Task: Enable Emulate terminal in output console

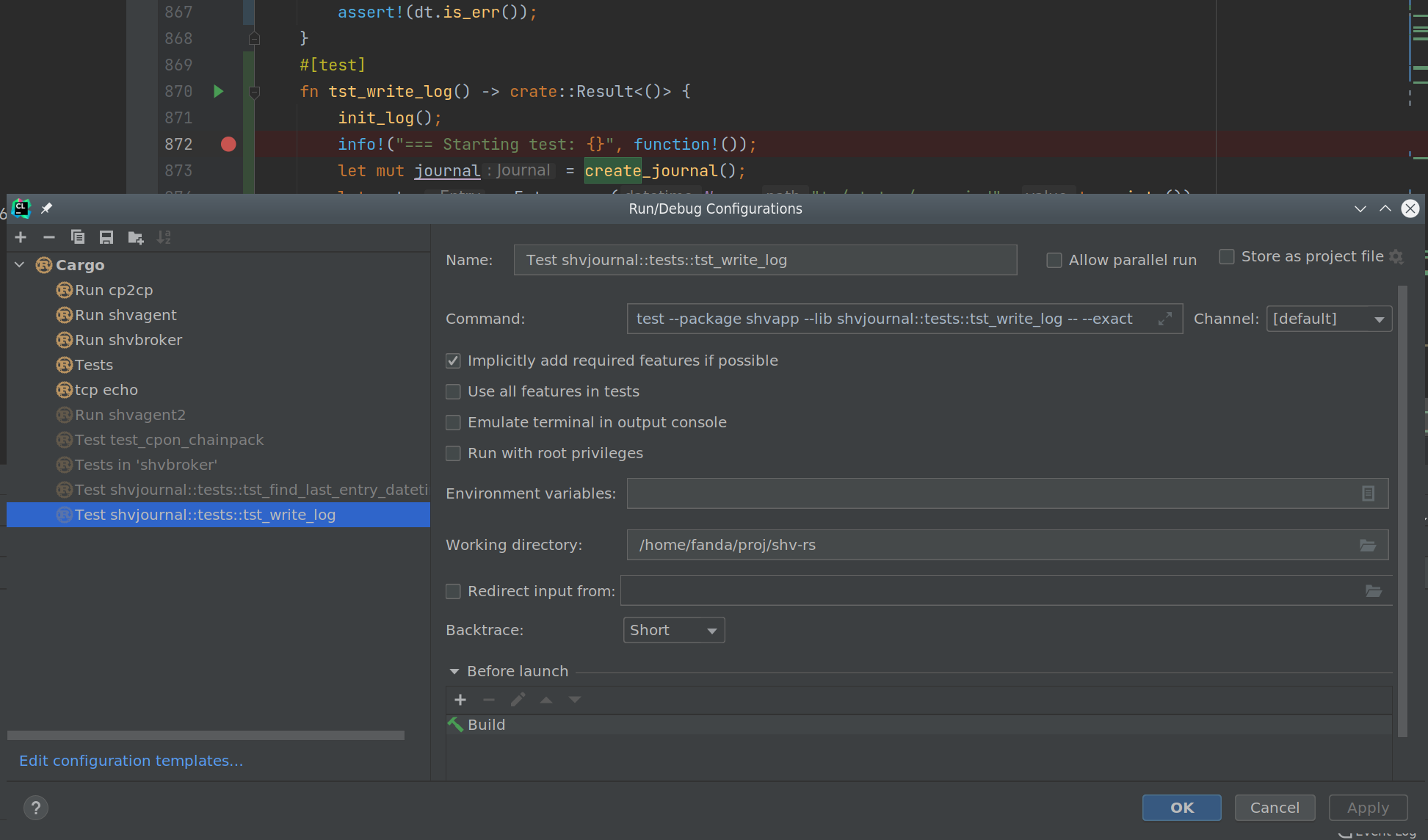Action: 453,422
